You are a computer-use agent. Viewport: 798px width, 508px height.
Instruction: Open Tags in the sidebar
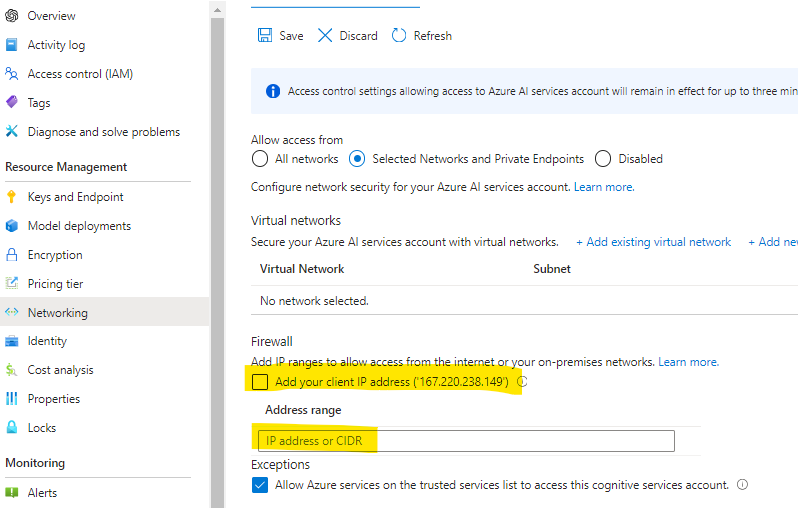[x=39, y=103]
